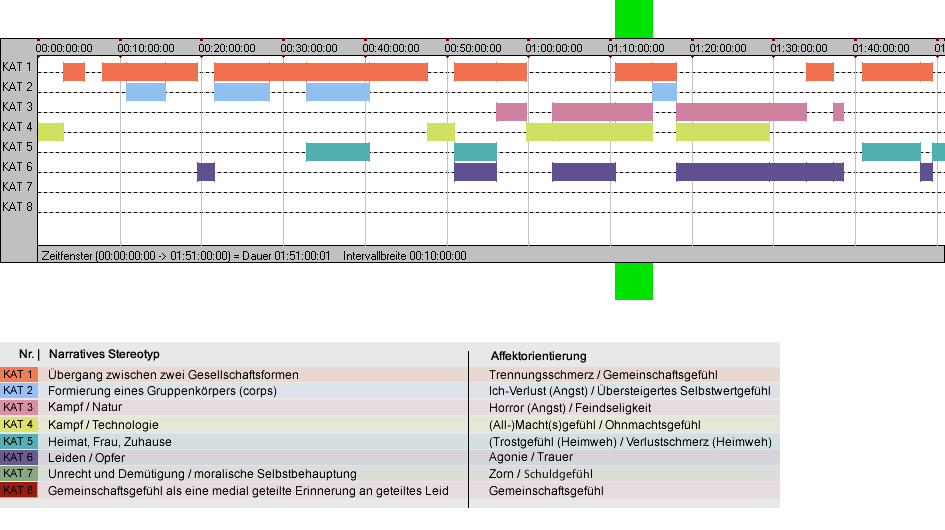
Task: Pick the green KAT 7 legend swatch
Action: [19, 473]
